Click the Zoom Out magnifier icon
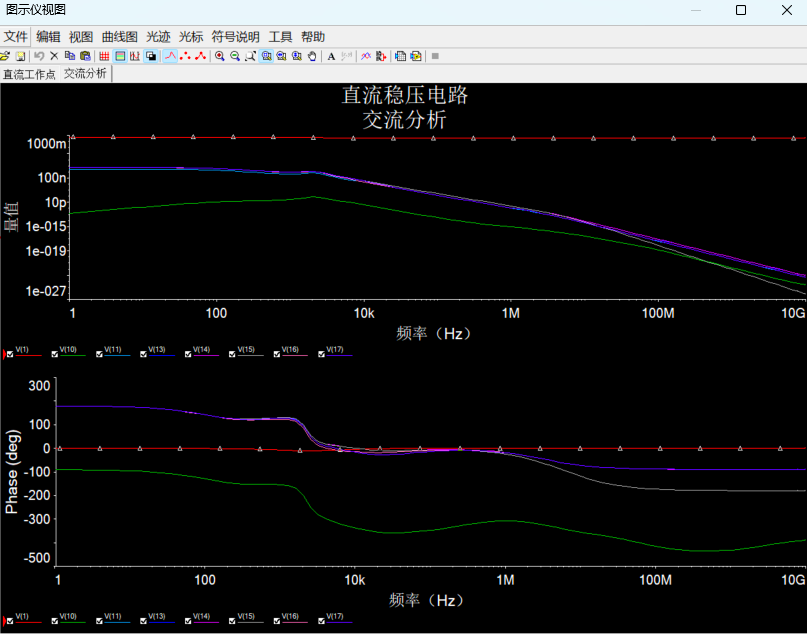Viewport: 807px width, 634px height. pos(235,56)
